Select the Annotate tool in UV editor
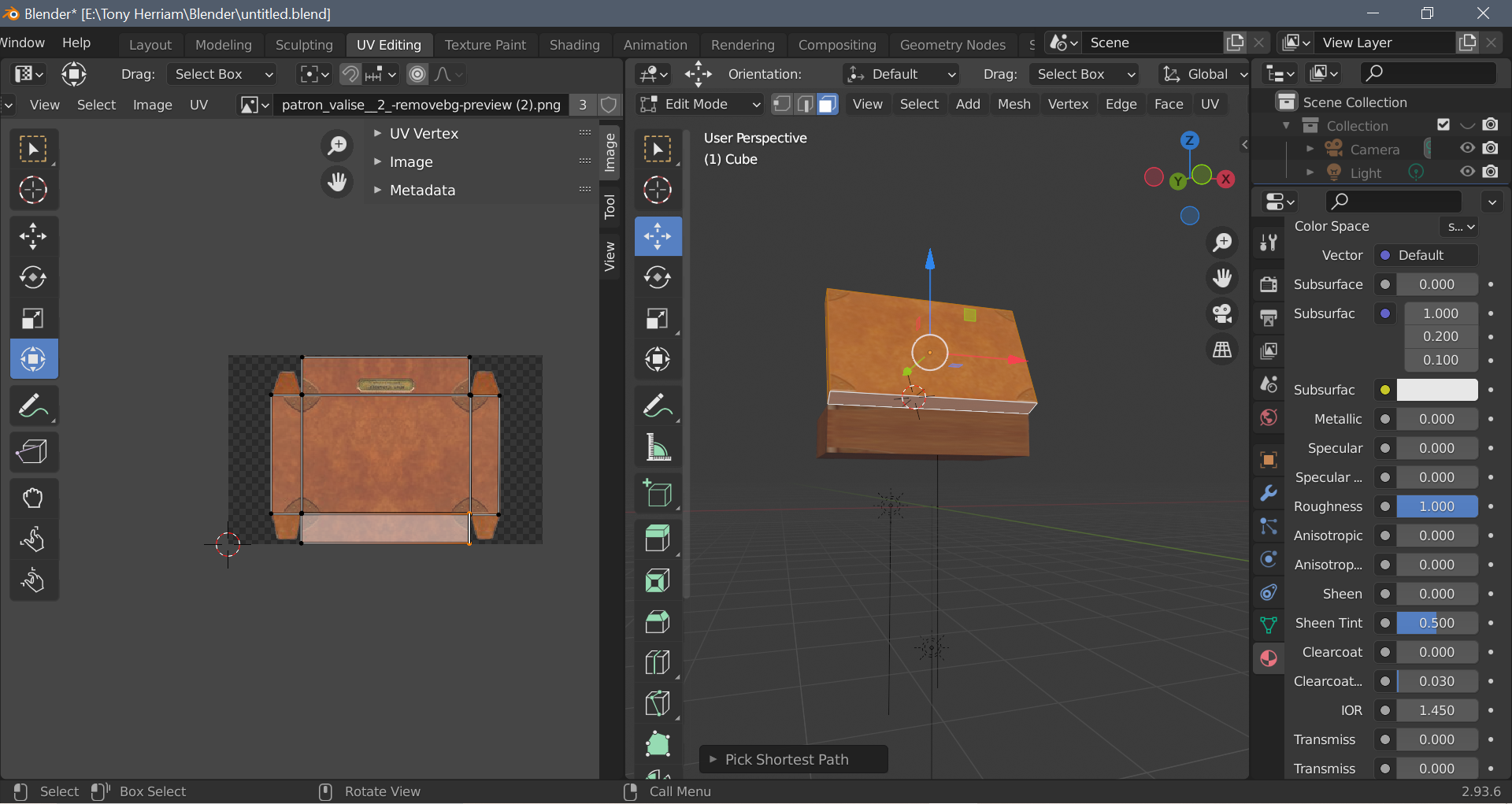This screenshot has width=1512, height=804. pos(34,406)
